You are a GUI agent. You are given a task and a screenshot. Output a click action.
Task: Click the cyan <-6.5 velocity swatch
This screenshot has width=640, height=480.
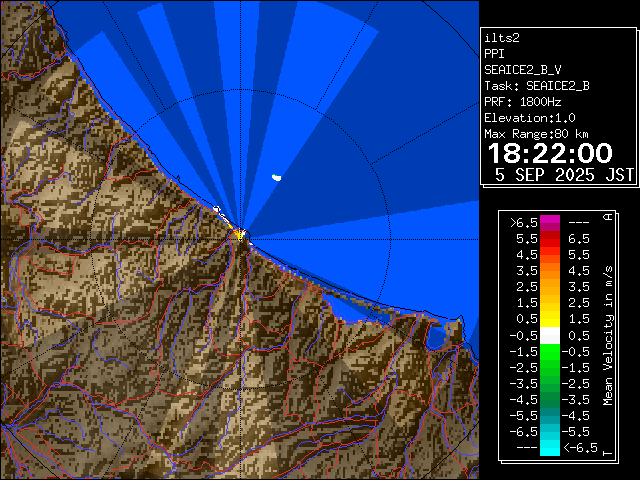pyautogui.click(x=549, y=448)
